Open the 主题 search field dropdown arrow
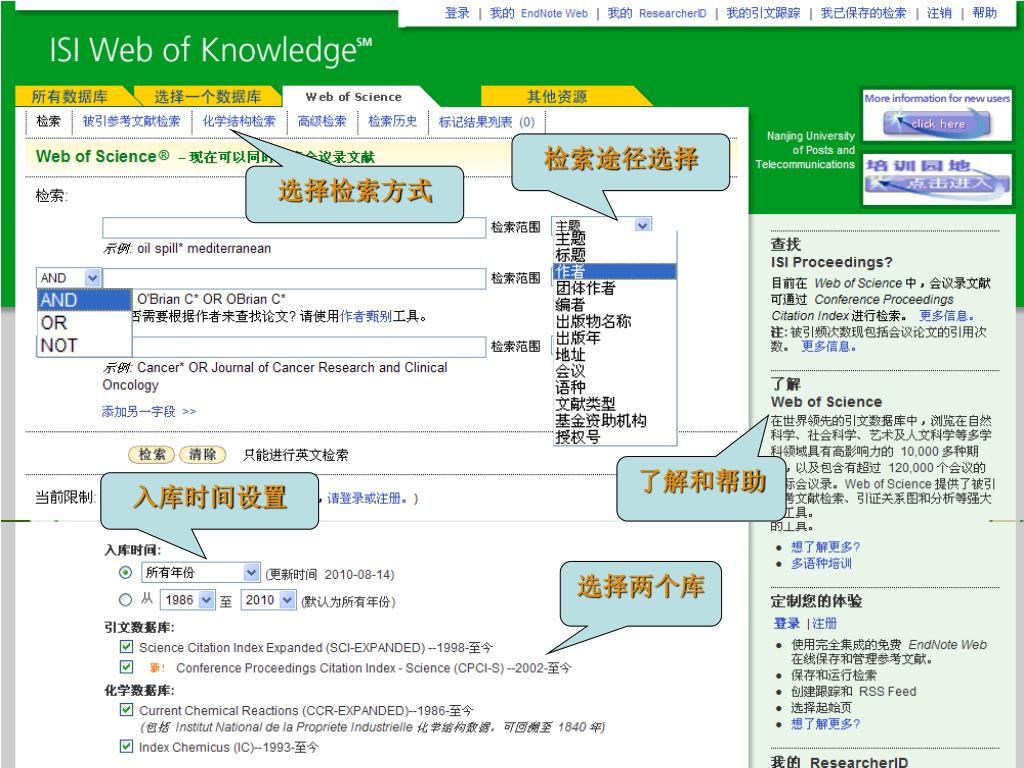1024x768 pixels. tap(643, 225)
